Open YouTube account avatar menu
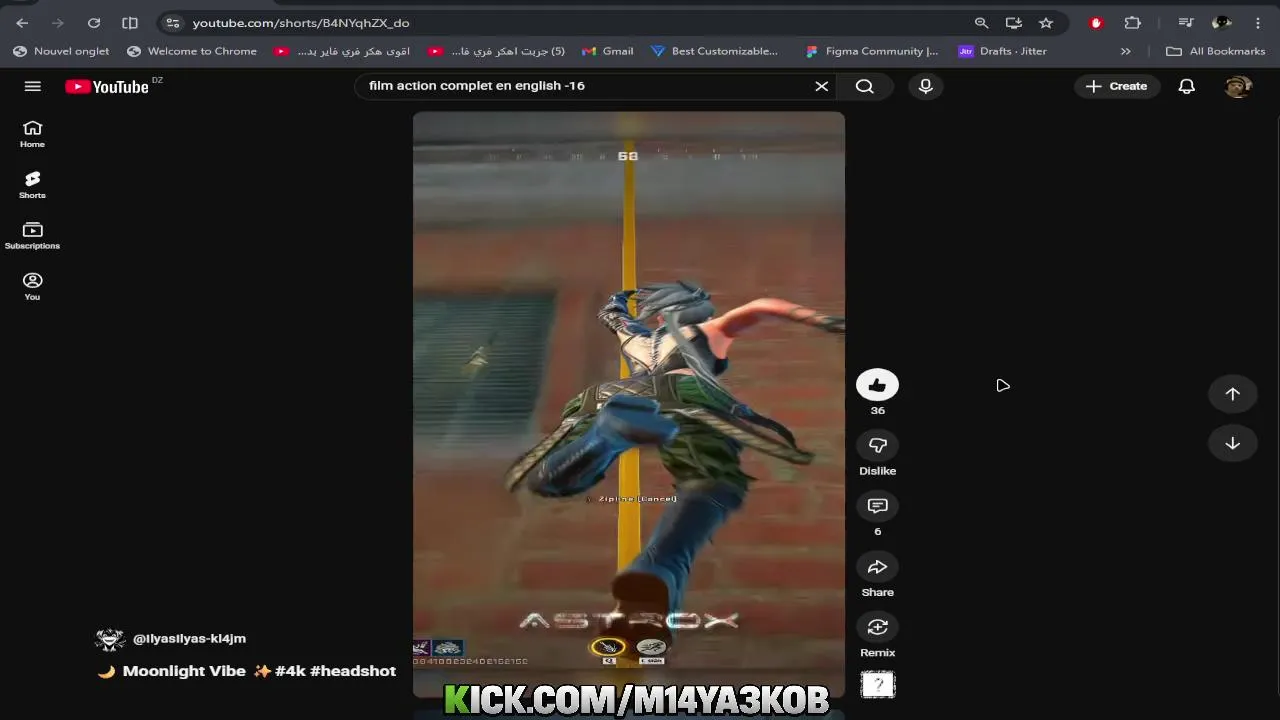 point(1238,86)
